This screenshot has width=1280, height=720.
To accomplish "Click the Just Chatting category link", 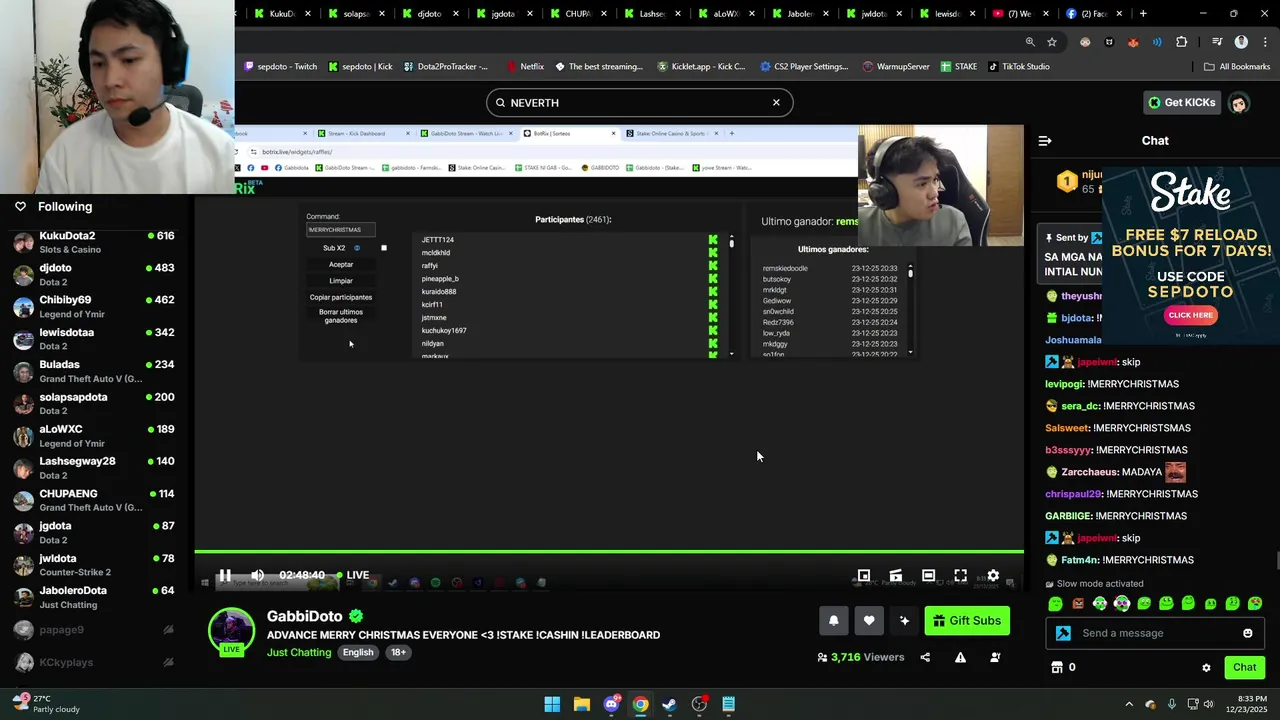I will tap(298, 652).
